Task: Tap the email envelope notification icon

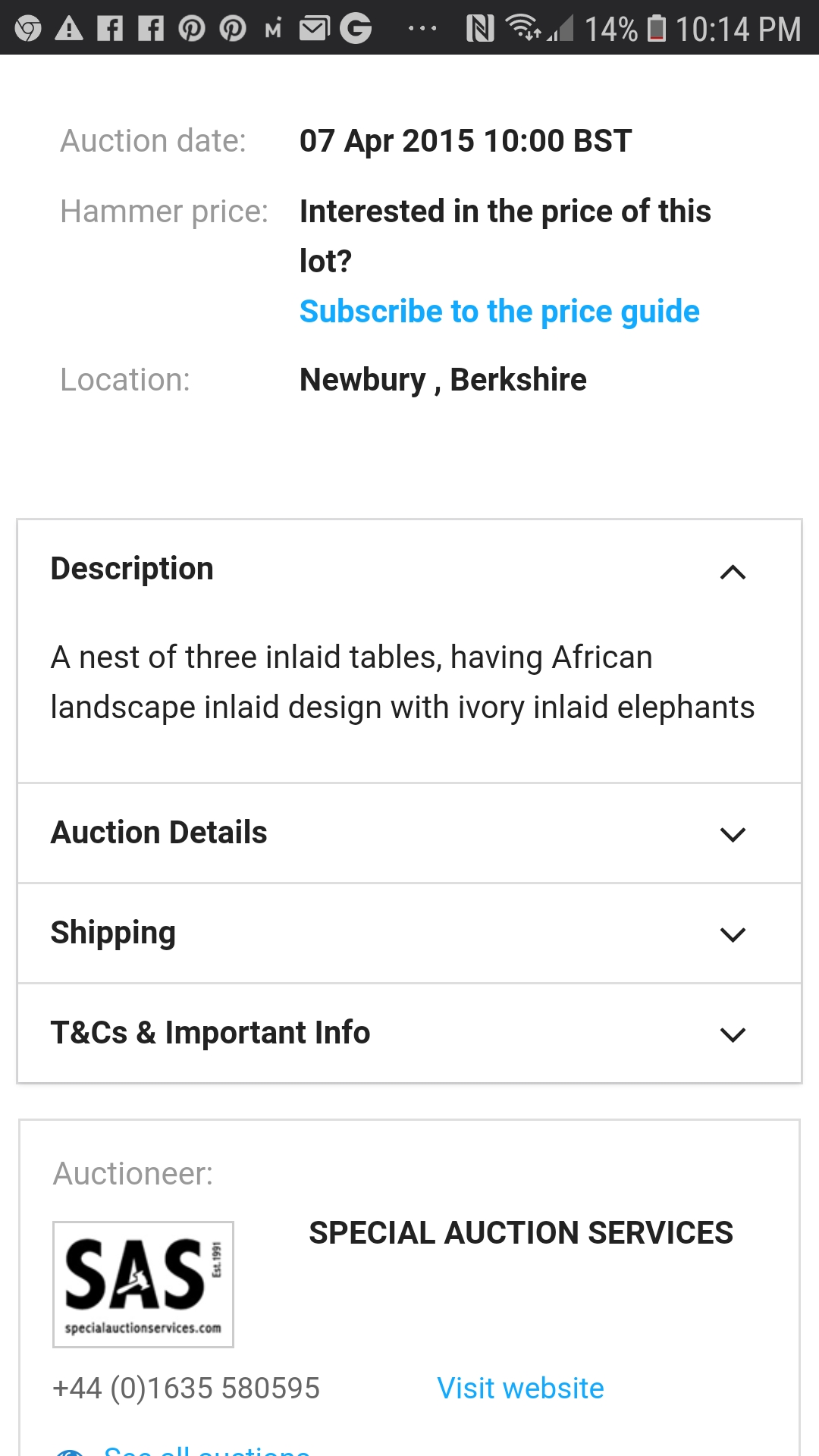Action: tap(314, 29)
